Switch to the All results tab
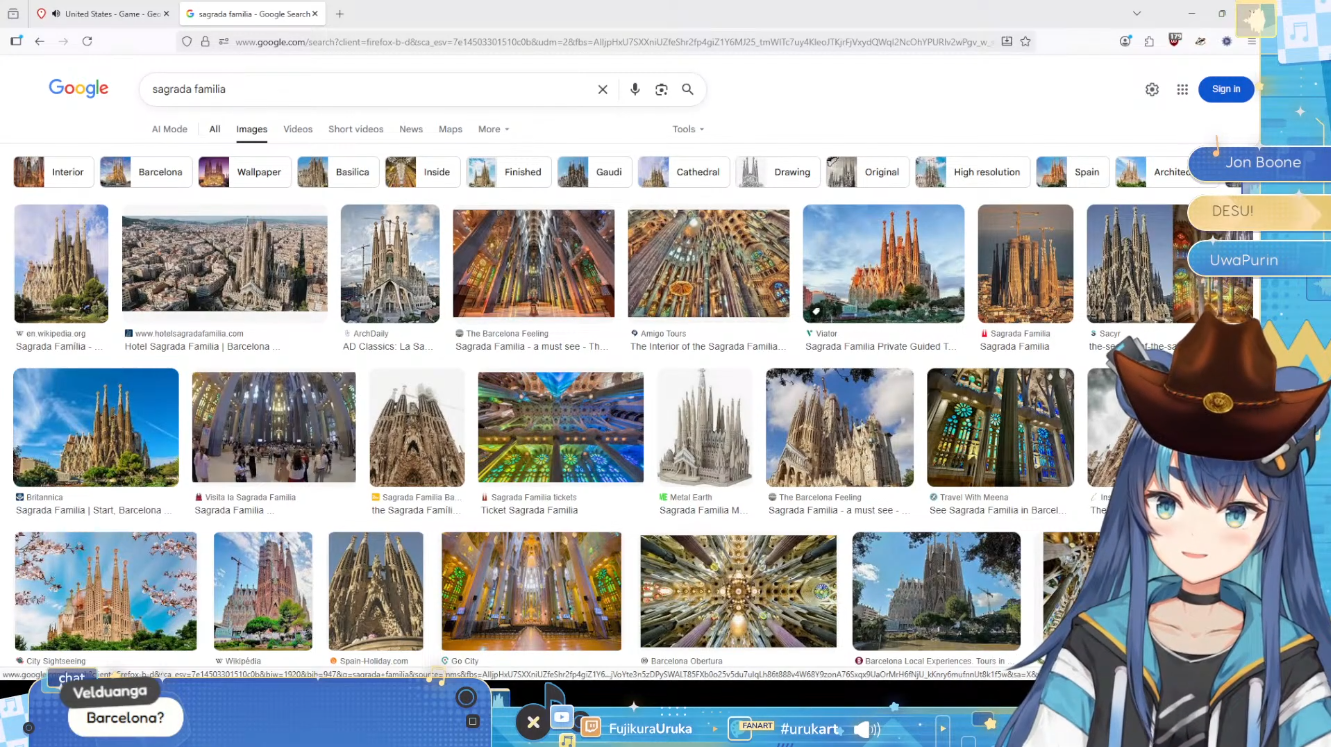Viewport: 1331px width, 747px height. [215, 129]
